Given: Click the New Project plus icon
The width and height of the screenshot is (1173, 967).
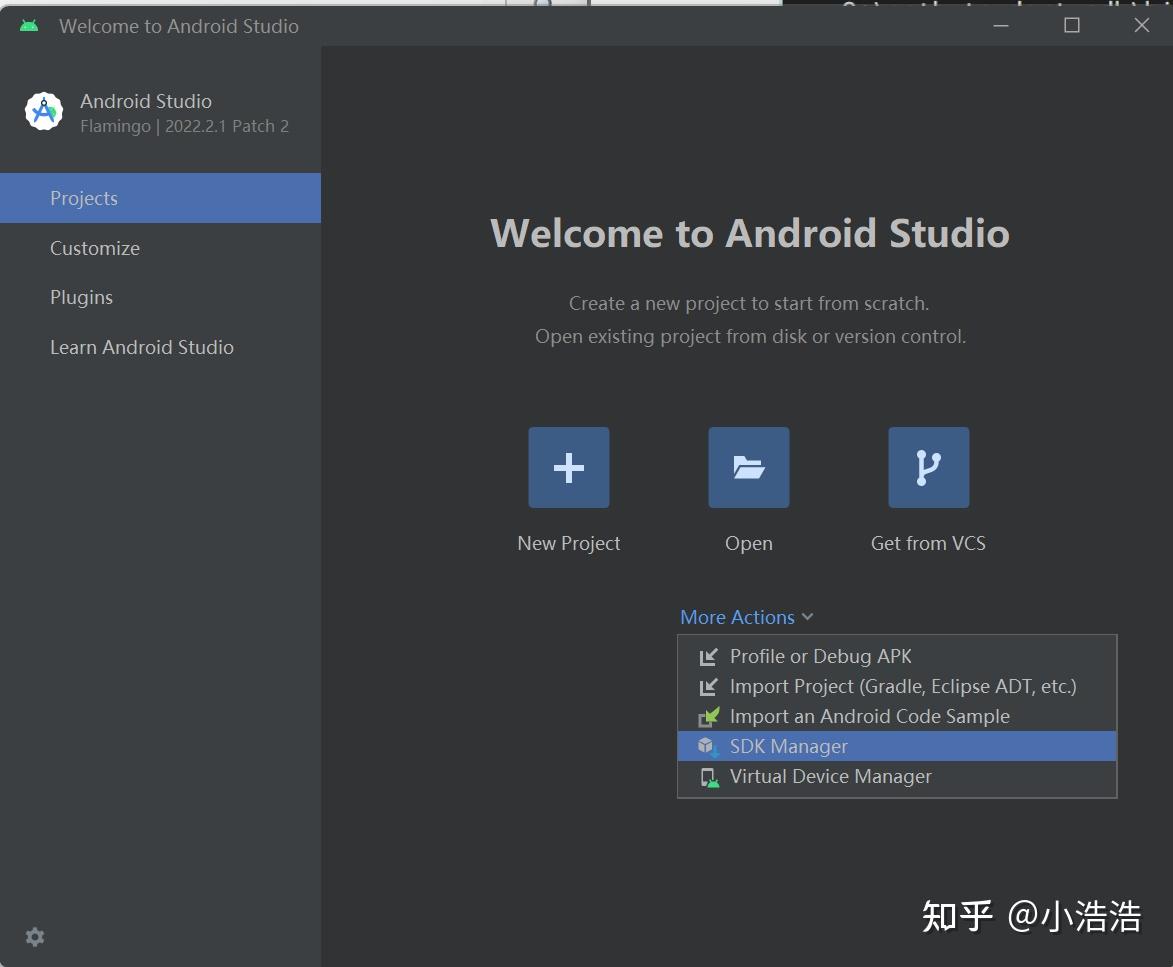Looking at the screenshot, I should (568, 466).
